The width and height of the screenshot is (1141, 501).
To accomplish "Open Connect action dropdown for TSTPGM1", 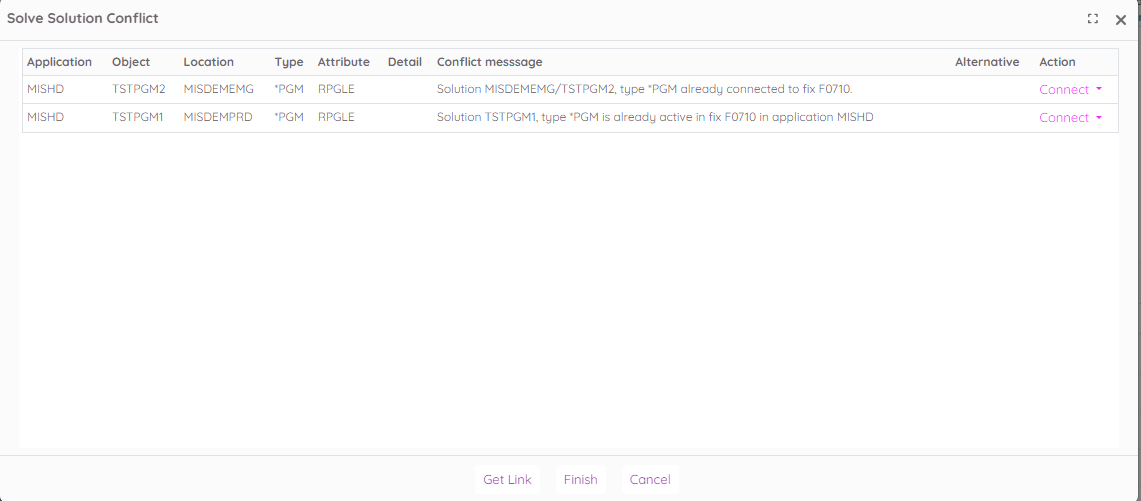I will click(x=1071, y=118).
